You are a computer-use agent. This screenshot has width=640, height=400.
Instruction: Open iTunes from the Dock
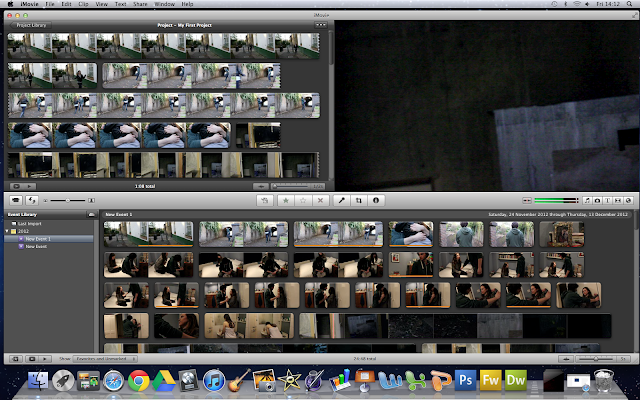coord(214,380)
